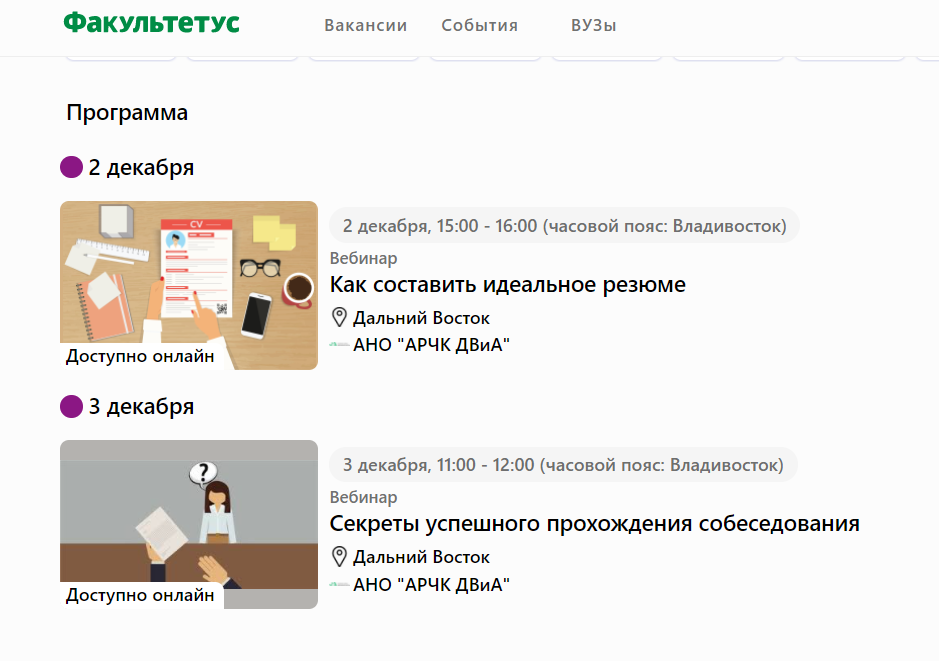Click the 2 декабря 15:00 - 16:00 time badge
939x661 pixels.
[564, 226]
